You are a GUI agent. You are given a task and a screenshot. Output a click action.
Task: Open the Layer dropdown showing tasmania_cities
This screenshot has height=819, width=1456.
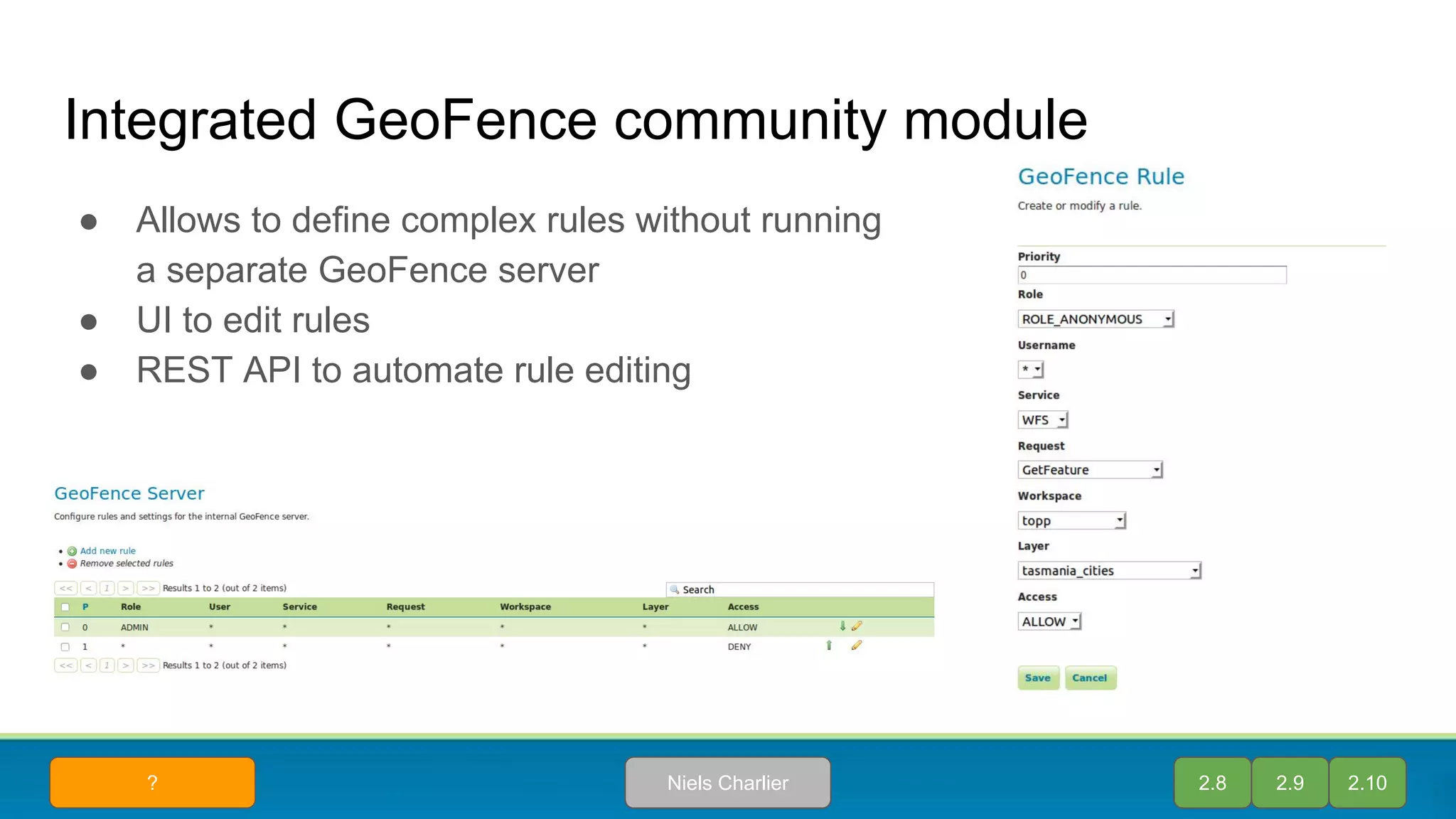1109,571
